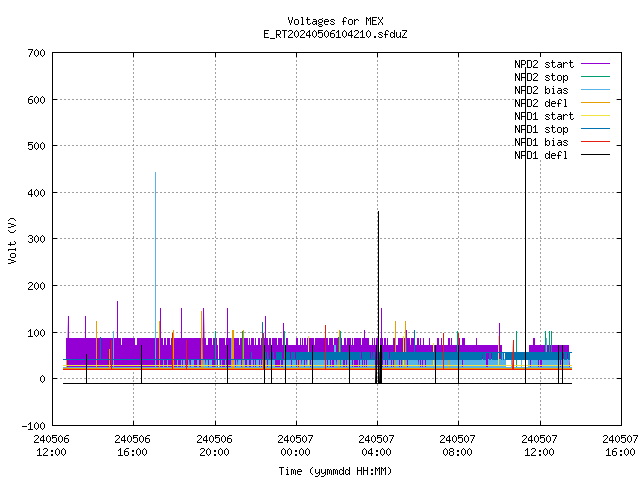Click the 240507 12:00 time tick label
Viewport: 640px width, 480px height.
(x=539, y=446)
